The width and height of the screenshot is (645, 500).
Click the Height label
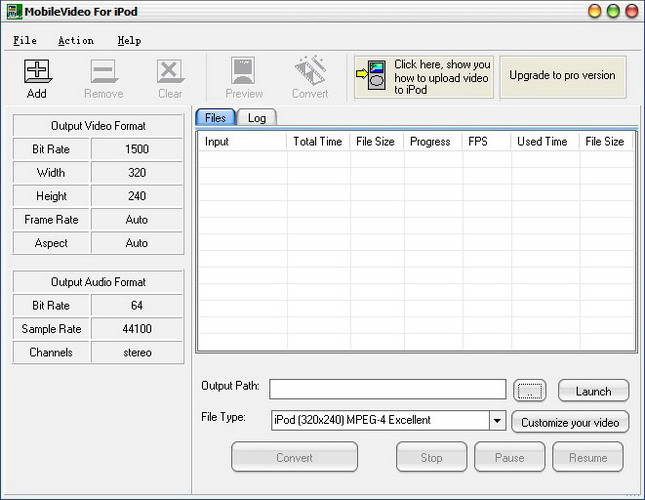(x=51, y=196)
